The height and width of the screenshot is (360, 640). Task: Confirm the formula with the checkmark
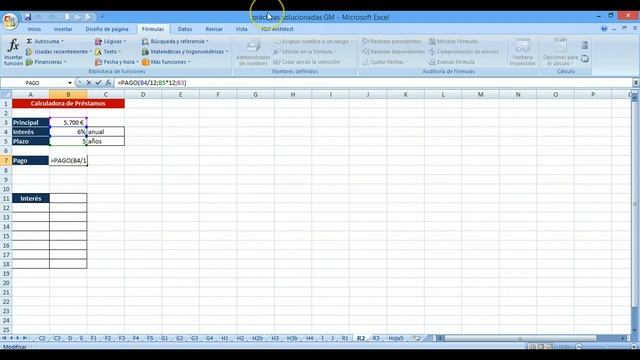[x=98, y=83]
